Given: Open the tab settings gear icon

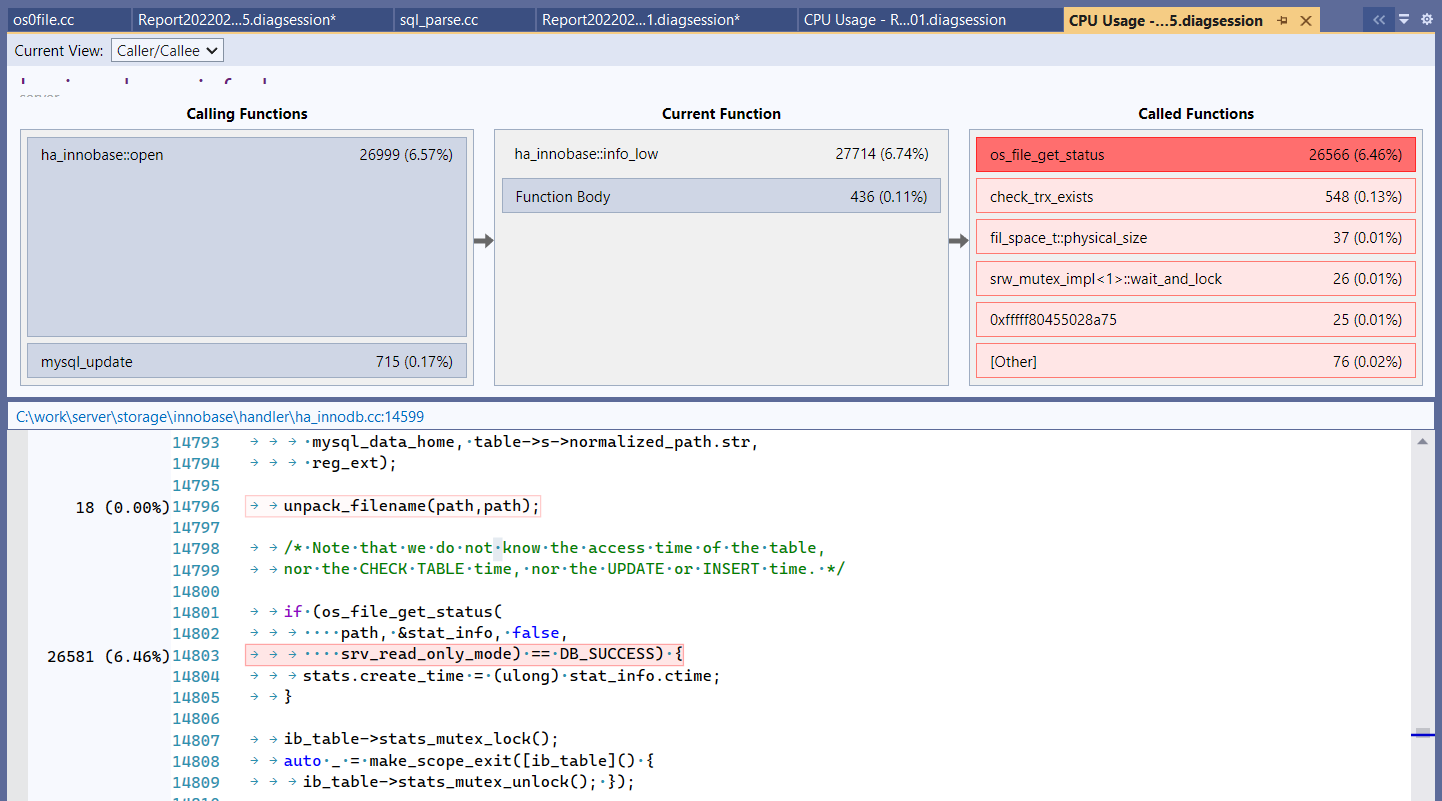Looking at the screenshot, I should click(x=1426, y=20).
